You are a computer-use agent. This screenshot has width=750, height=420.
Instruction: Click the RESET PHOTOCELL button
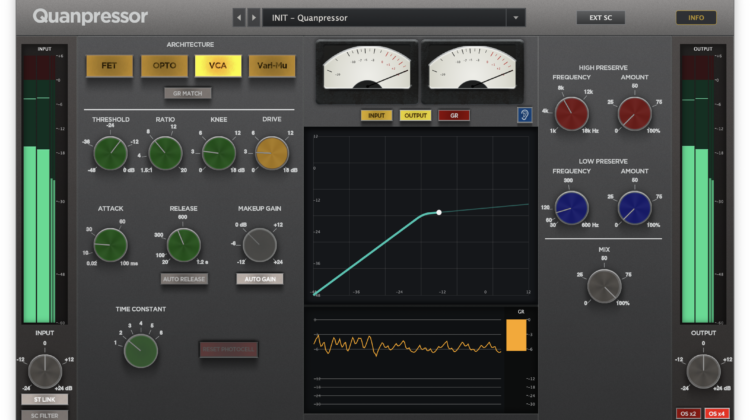(x=229, y=349)
